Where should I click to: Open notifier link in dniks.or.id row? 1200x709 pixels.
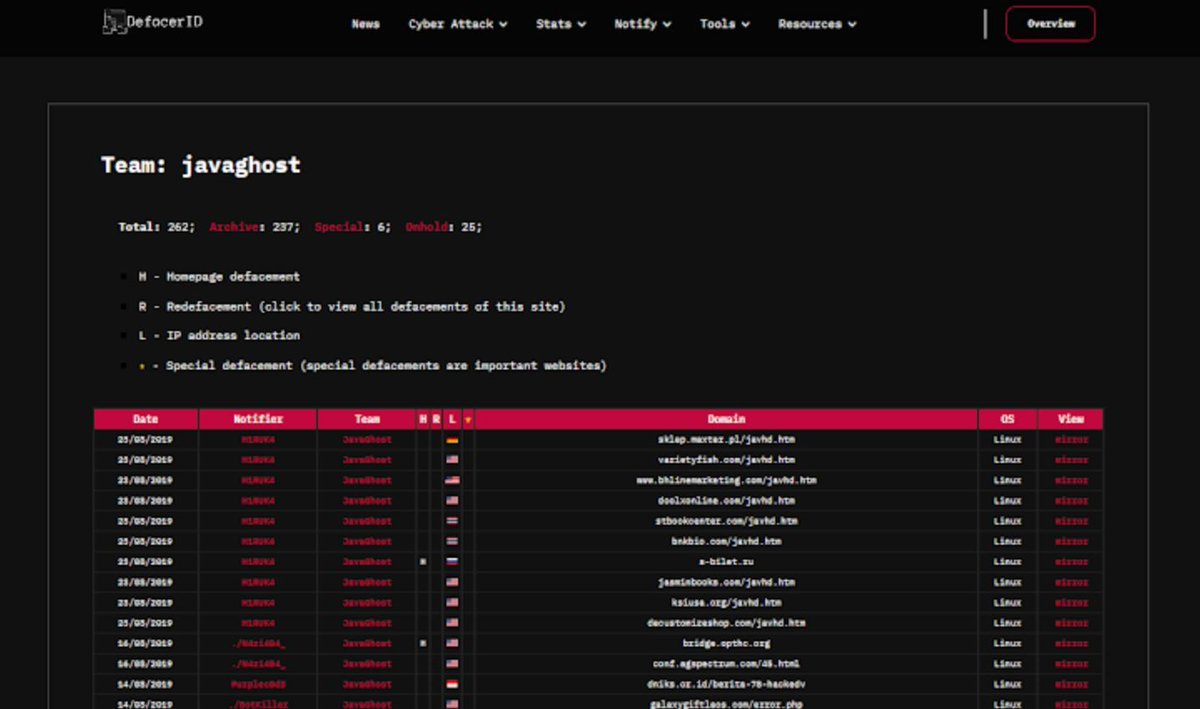click(258, 684)
